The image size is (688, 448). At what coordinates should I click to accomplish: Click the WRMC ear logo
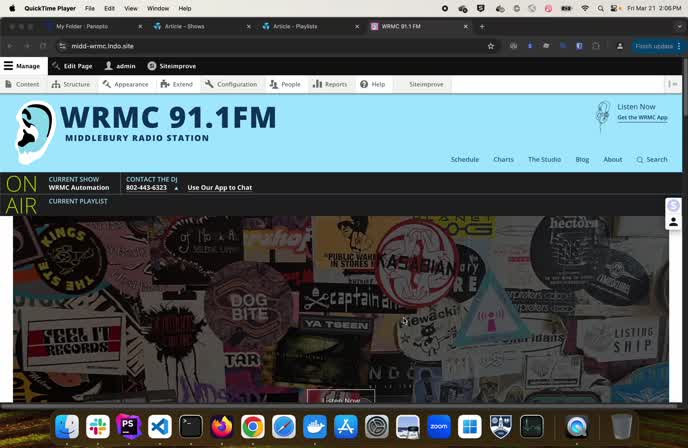click(35, 132)
